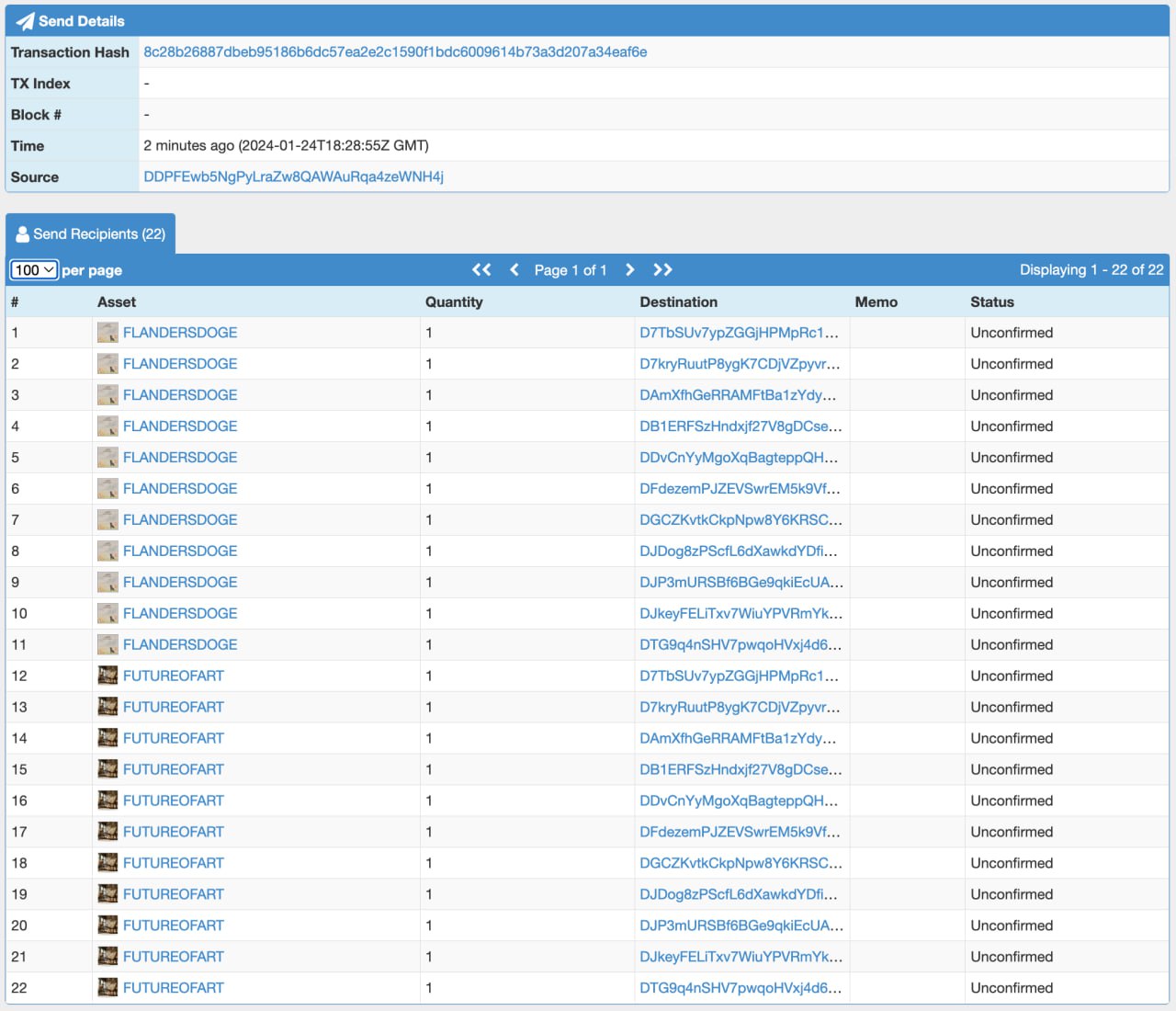Click FUTUREOFART thumbnail in row 14
This screenshot has height=1011, width=1176.
[x=107, y=739]
